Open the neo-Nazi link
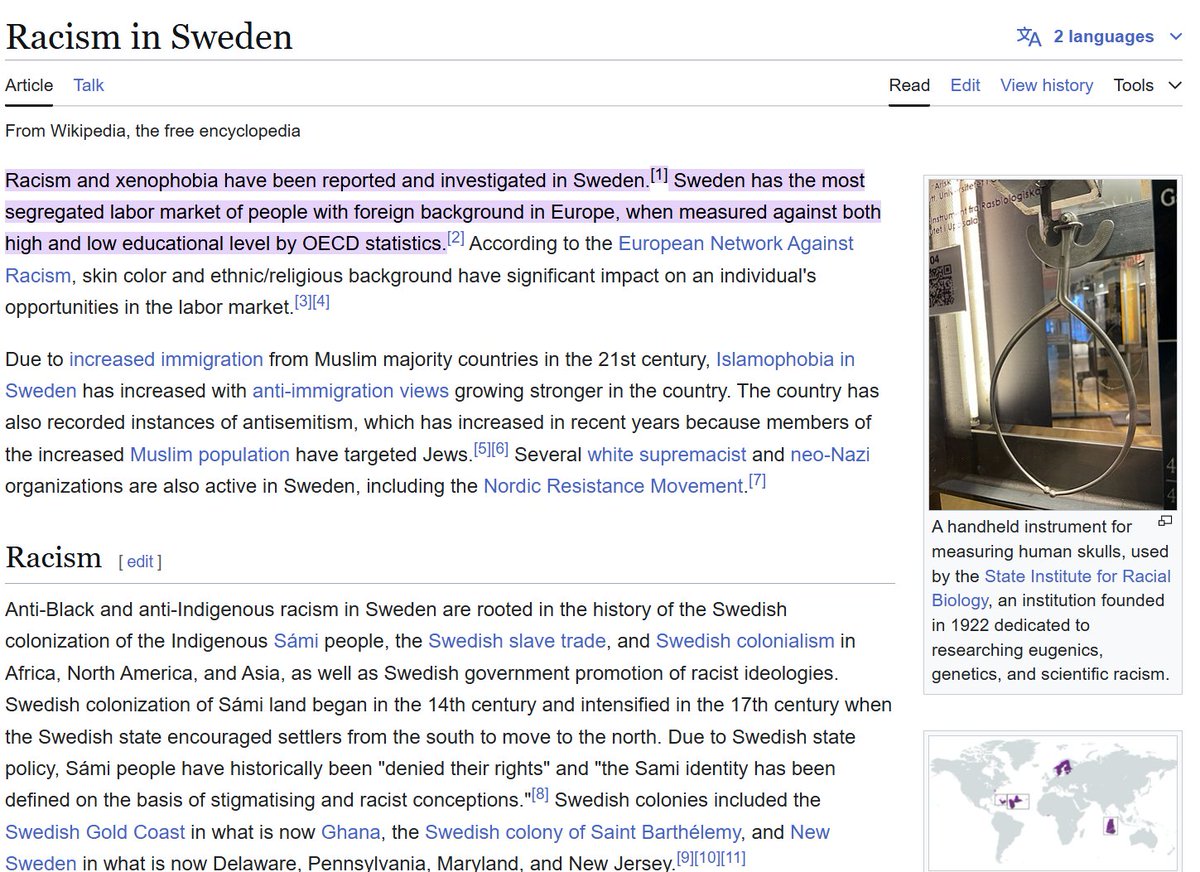 click(830, 455)
